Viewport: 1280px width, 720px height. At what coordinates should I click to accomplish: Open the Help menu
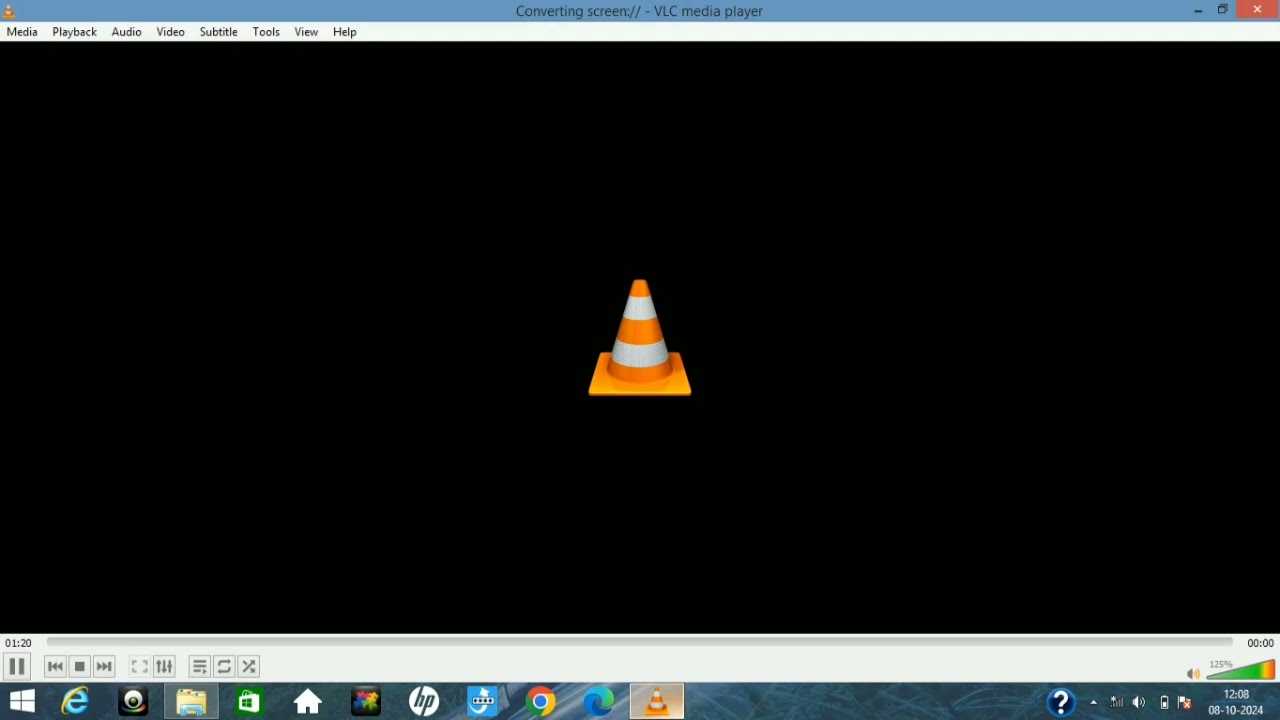click(x=345, y=32)
